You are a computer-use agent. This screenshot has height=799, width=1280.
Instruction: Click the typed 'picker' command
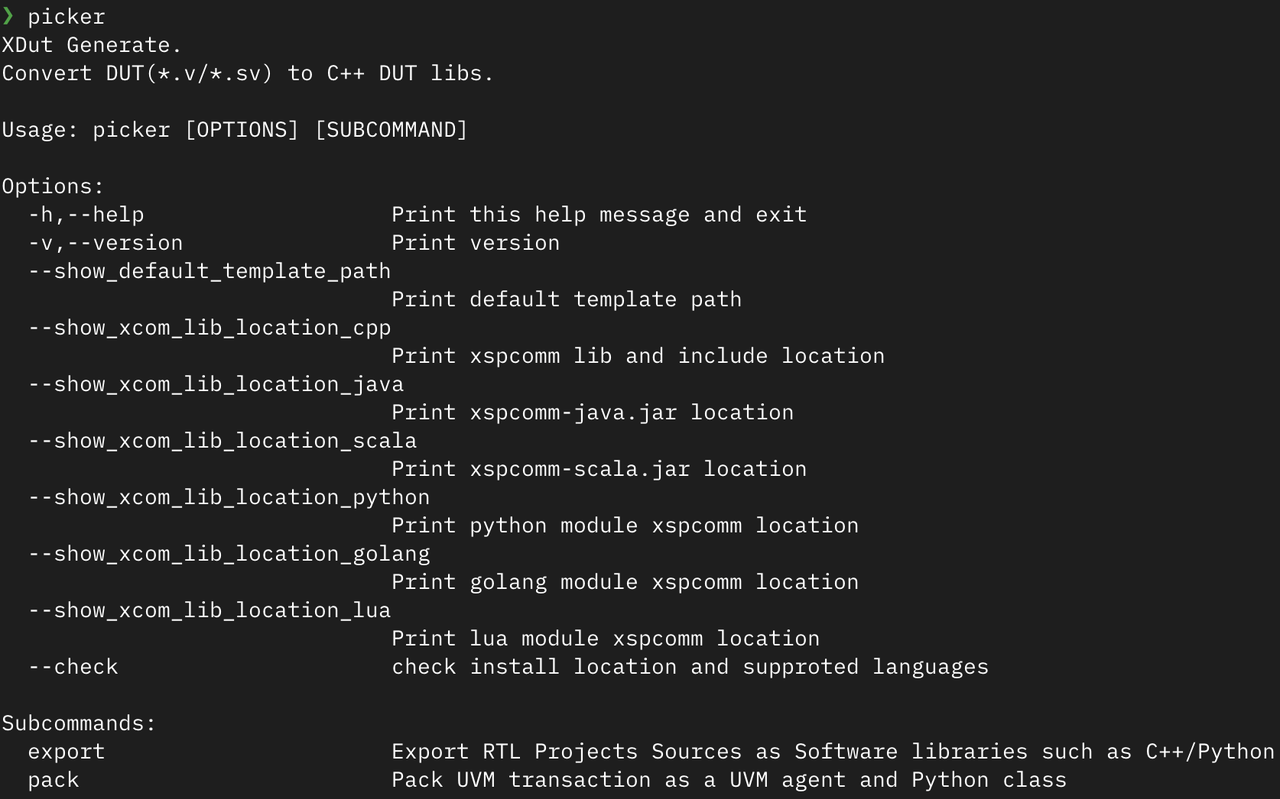coord(66,17)
